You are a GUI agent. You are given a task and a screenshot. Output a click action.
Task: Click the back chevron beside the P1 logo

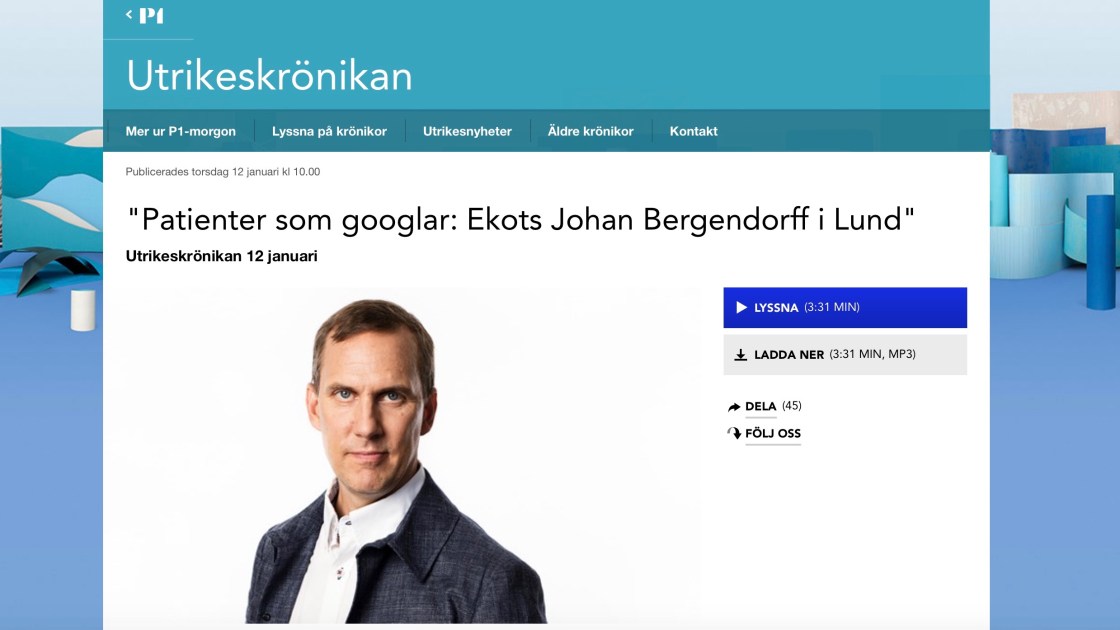(129, 14)
